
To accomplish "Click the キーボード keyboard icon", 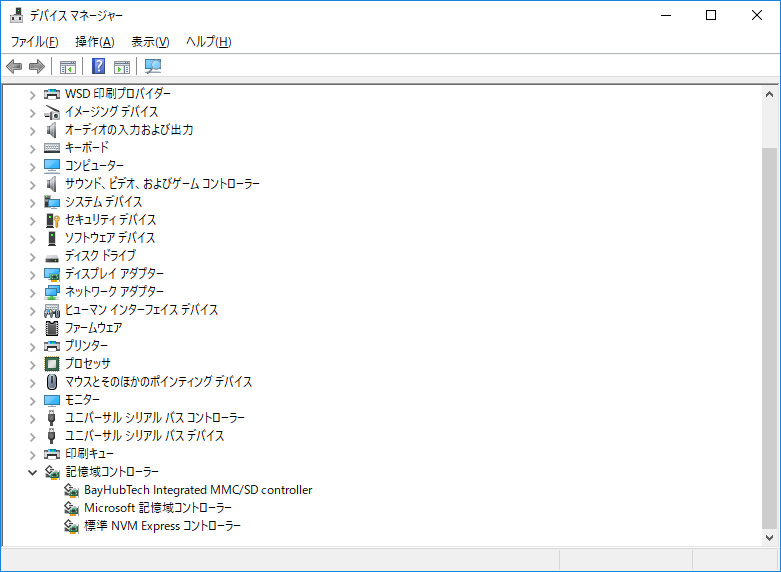I will pos(52,148).
